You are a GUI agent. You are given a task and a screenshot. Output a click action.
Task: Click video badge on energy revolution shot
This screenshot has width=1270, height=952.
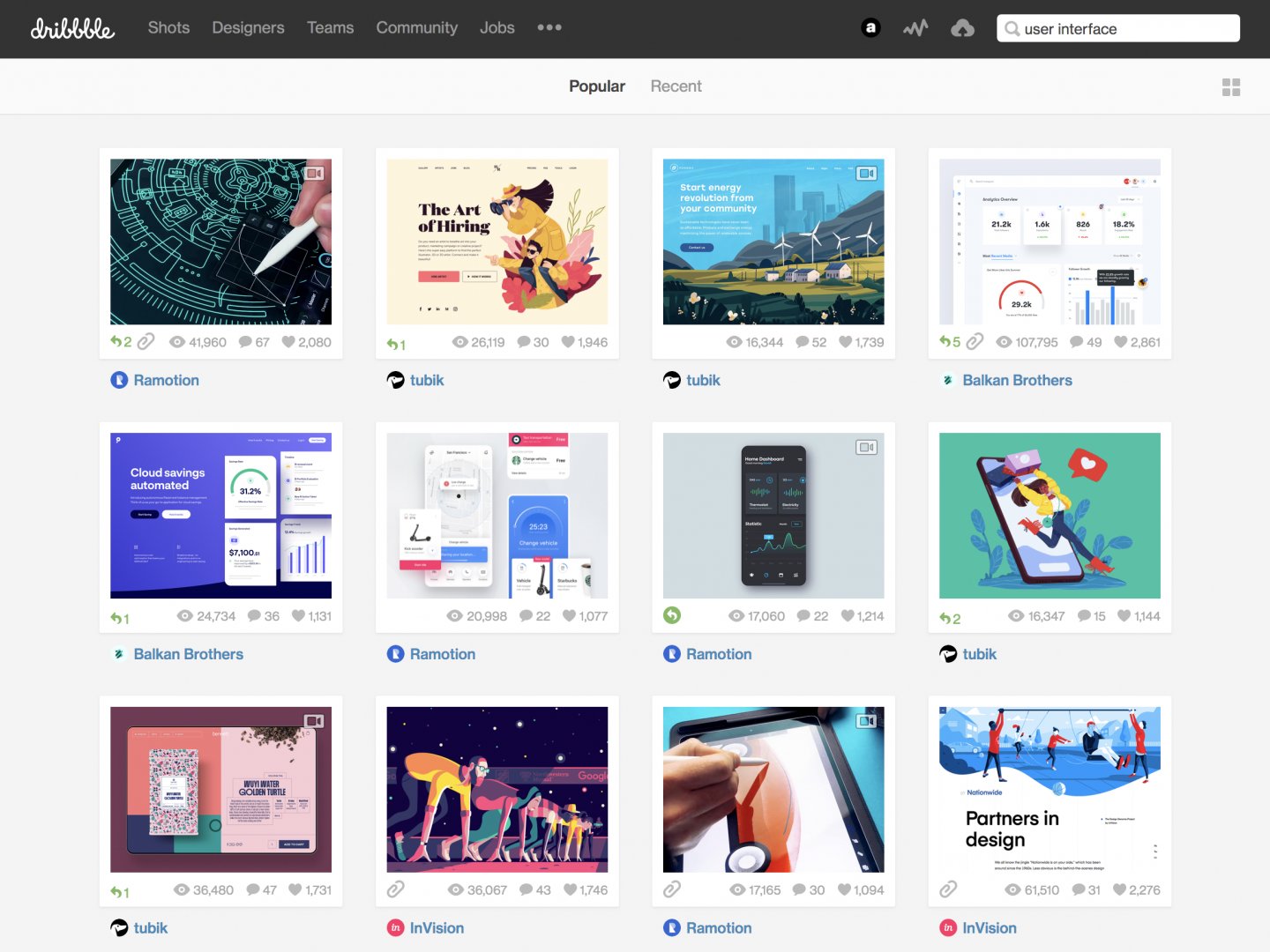click(x=867, y=174)
